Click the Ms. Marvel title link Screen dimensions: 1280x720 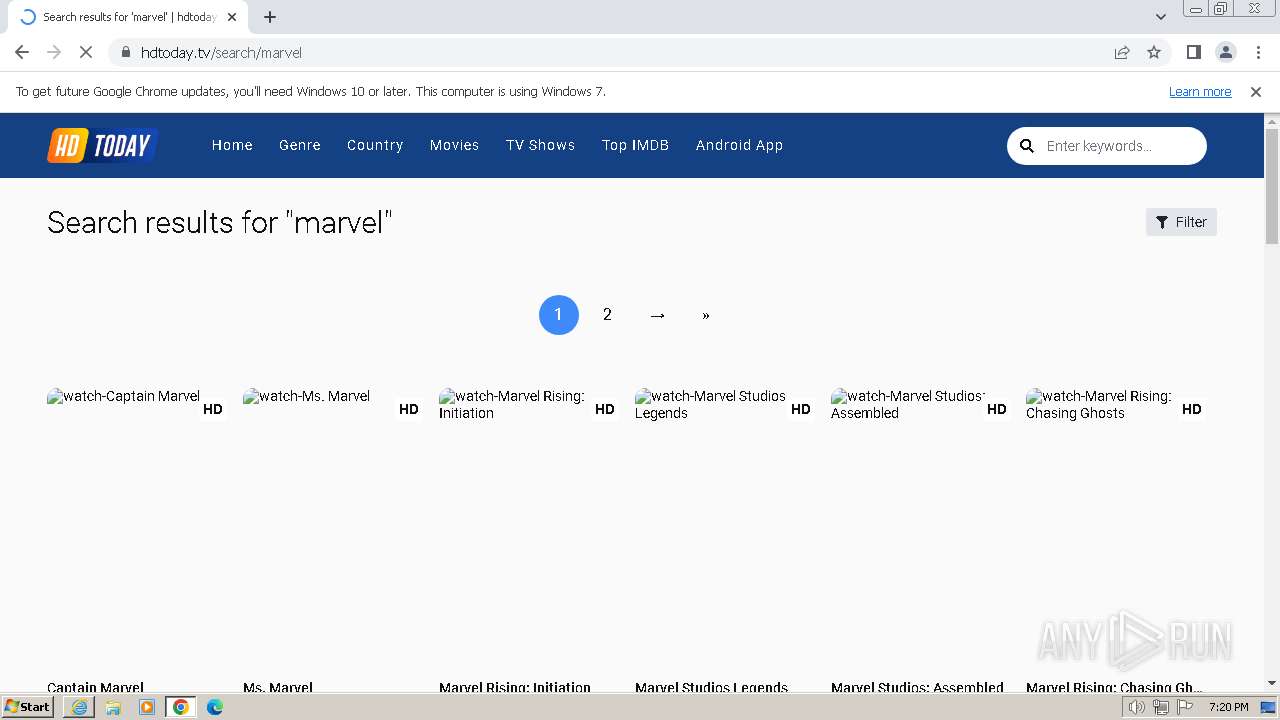click(278, 687)
